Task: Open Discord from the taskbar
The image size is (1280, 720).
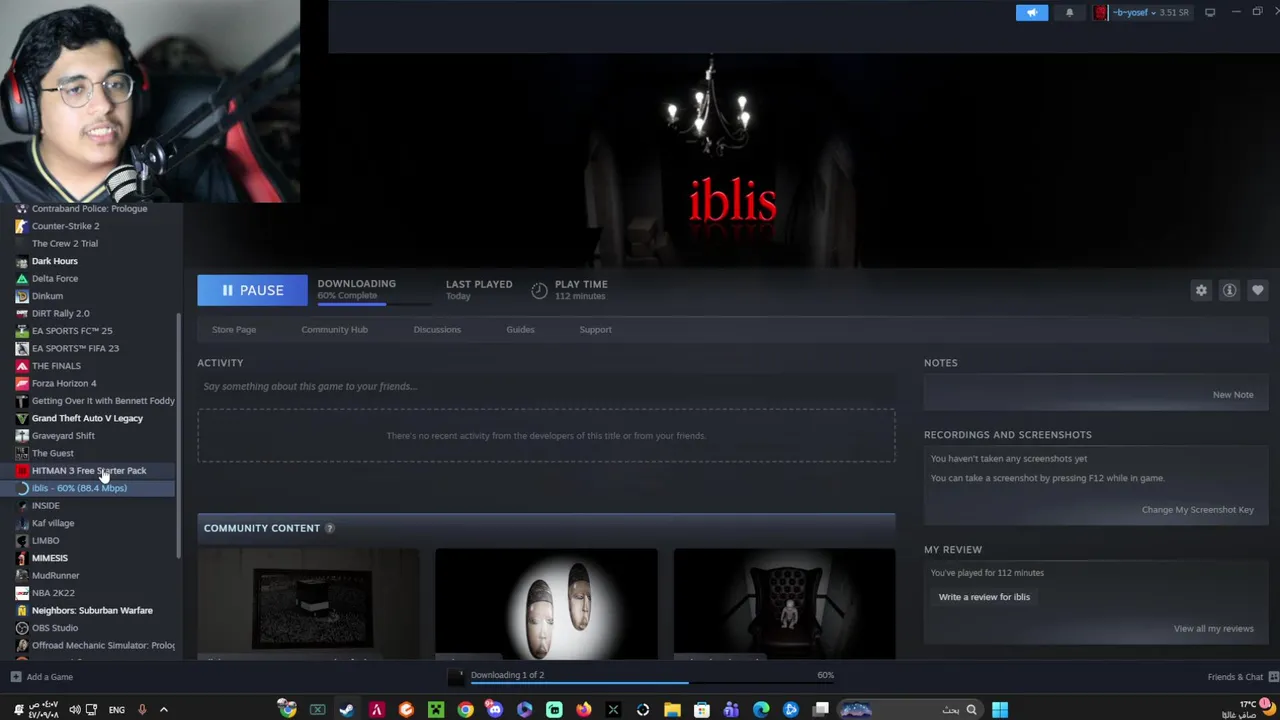Action: (495, 710)
